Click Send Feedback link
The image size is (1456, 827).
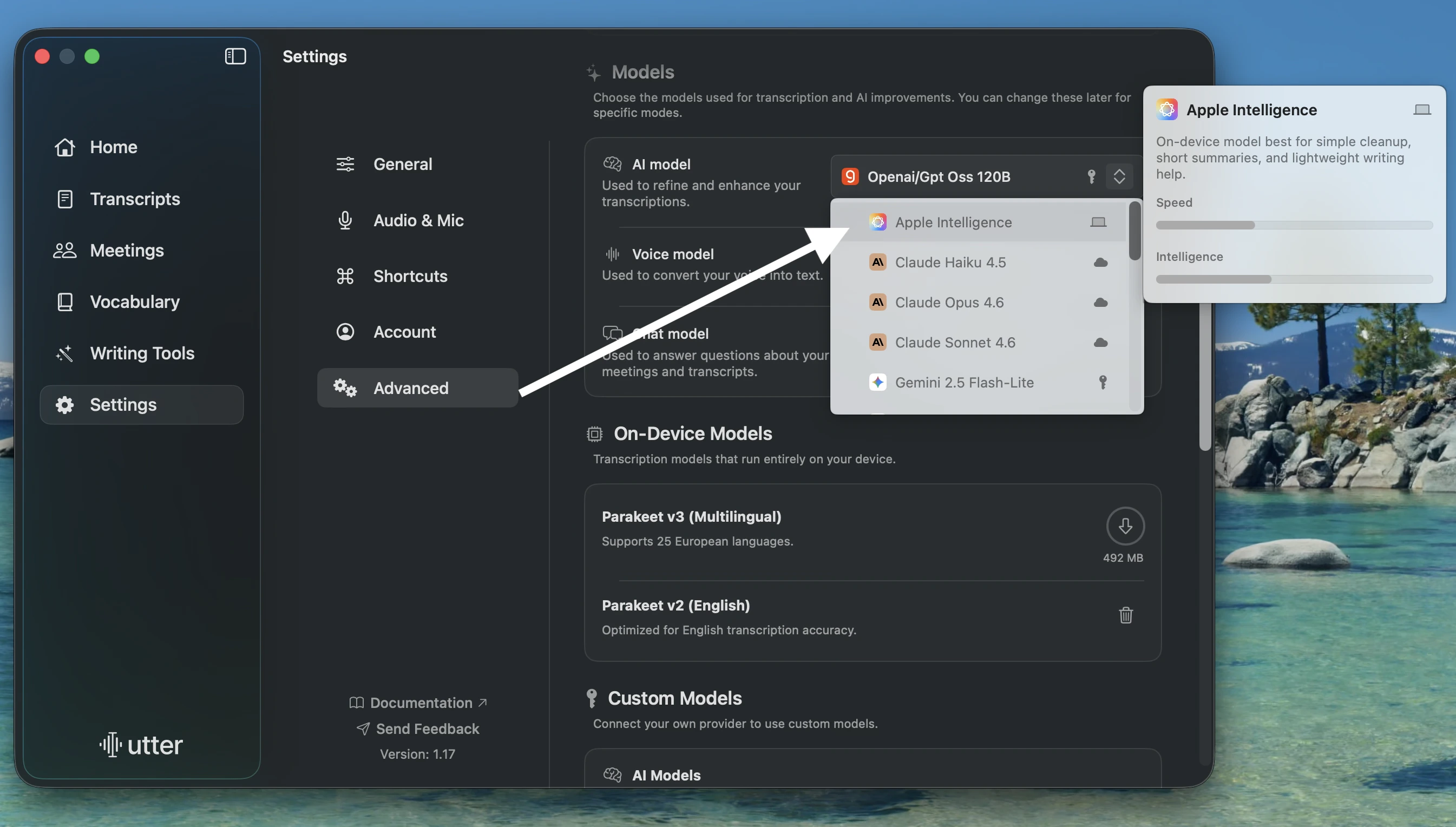[418, 728]
